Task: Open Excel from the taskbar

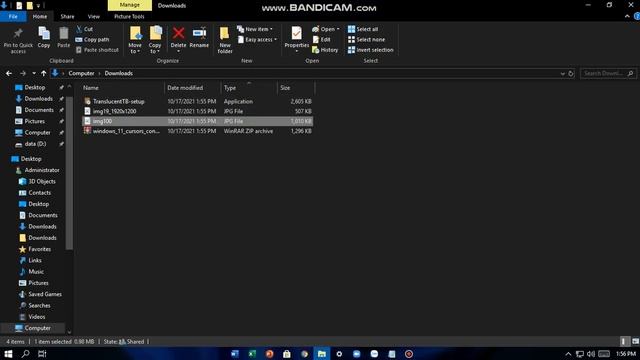Action: click(252, 353)
